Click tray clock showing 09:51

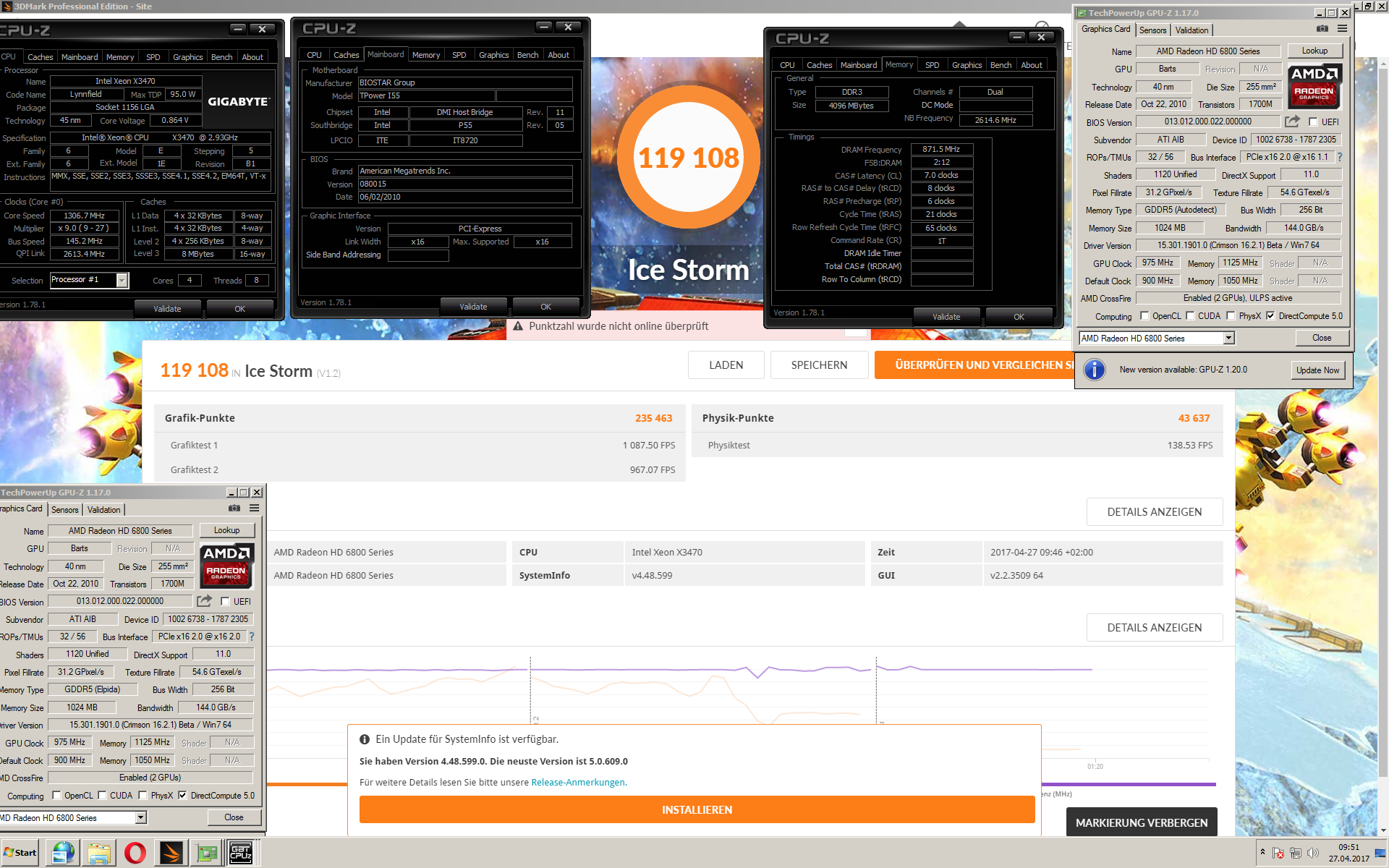1348,853
